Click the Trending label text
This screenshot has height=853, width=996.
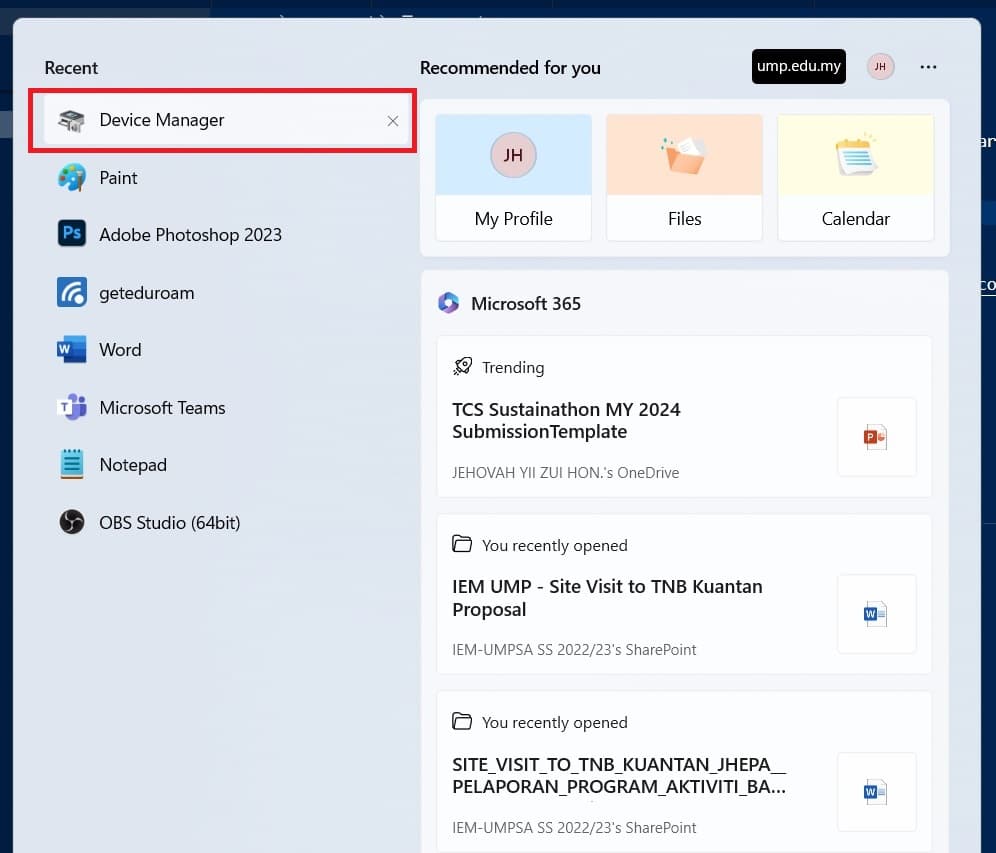(x=513, y=368)
